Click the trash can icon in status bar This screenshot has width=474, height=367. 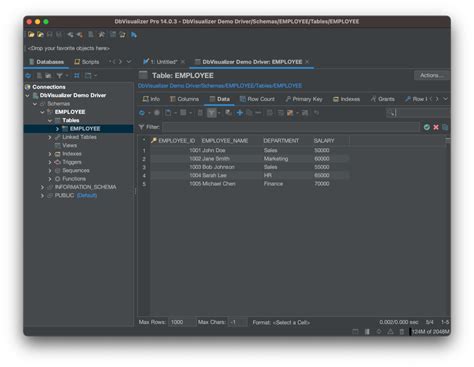(402, 332)
